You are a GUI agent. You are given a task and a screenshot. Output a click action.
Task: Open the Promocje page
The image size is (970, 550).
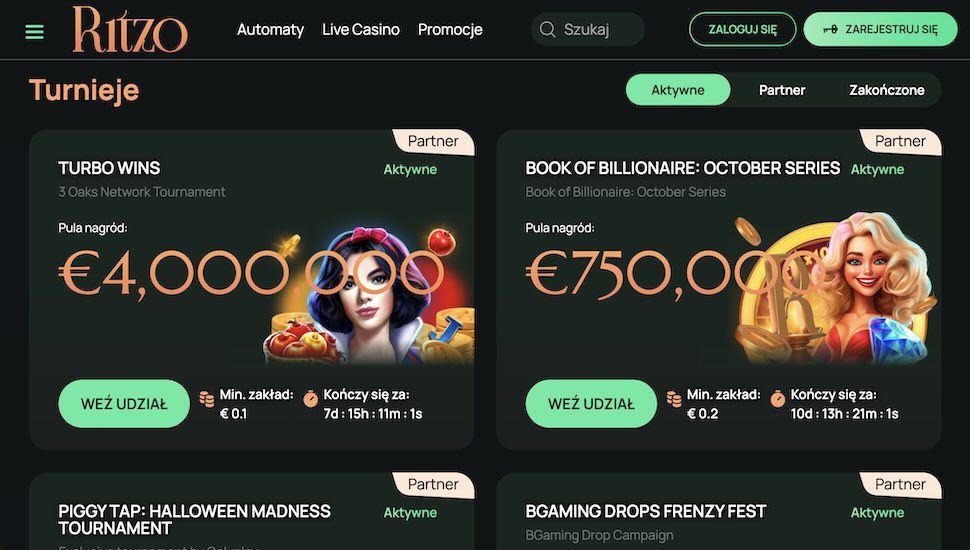(x=450, y=29)
